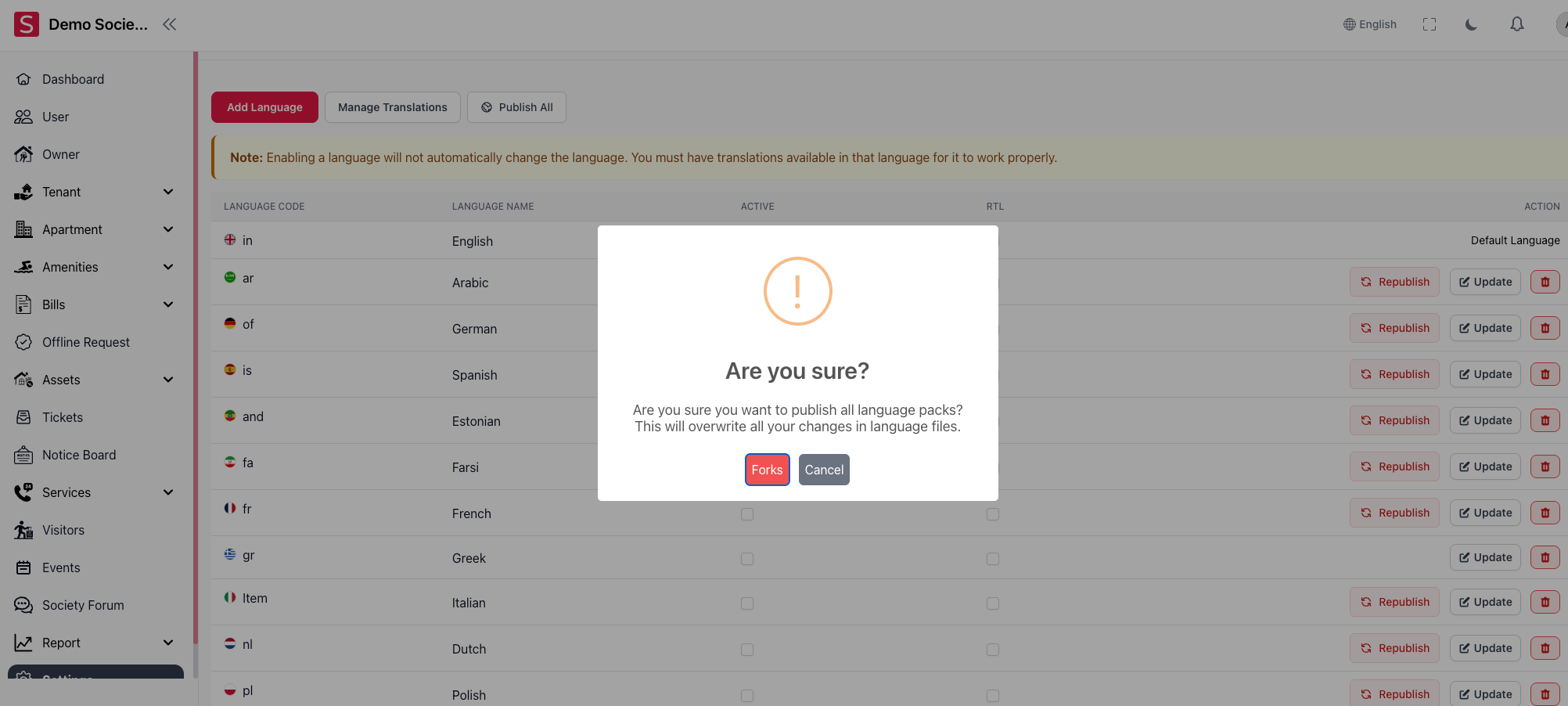Screen dimensions: 1568x706
Task: Click trash icon for Greek language
Action: (x=1545, y=557)
